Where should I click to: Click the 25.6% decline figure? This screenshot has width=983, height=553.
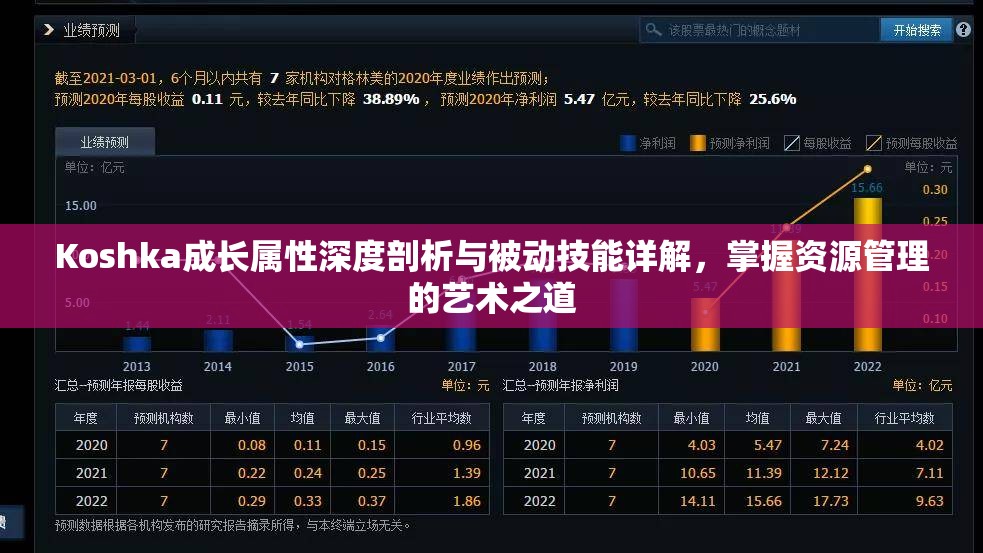pos(772,99)
